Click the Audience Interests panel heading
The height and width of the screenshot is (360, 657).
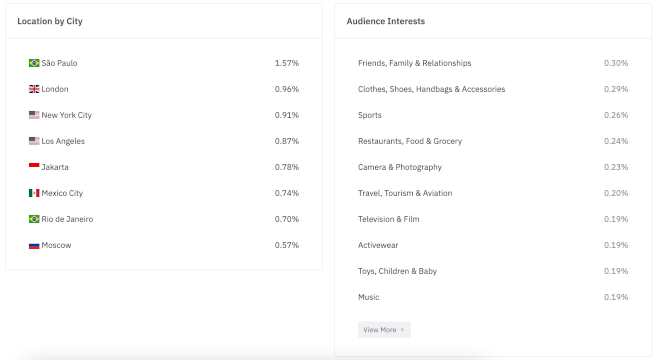[x=385, y=21]
